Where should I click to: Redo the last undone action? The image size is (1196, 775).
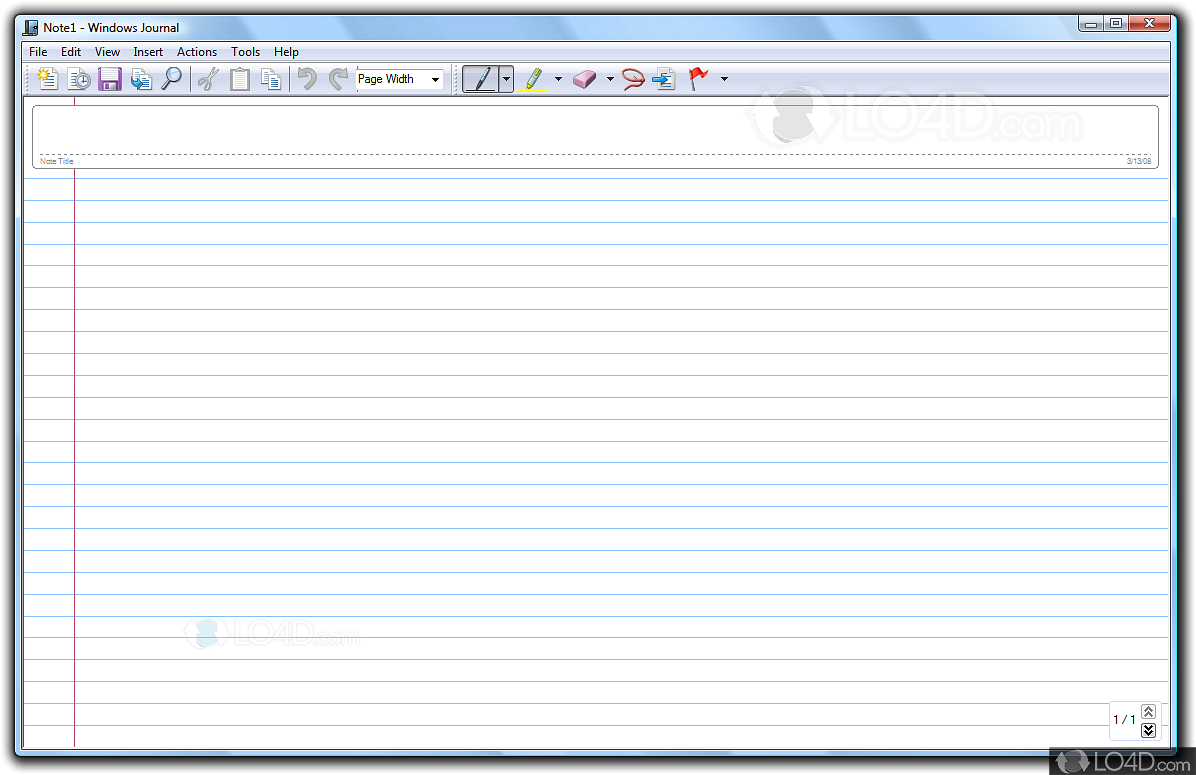338,79
